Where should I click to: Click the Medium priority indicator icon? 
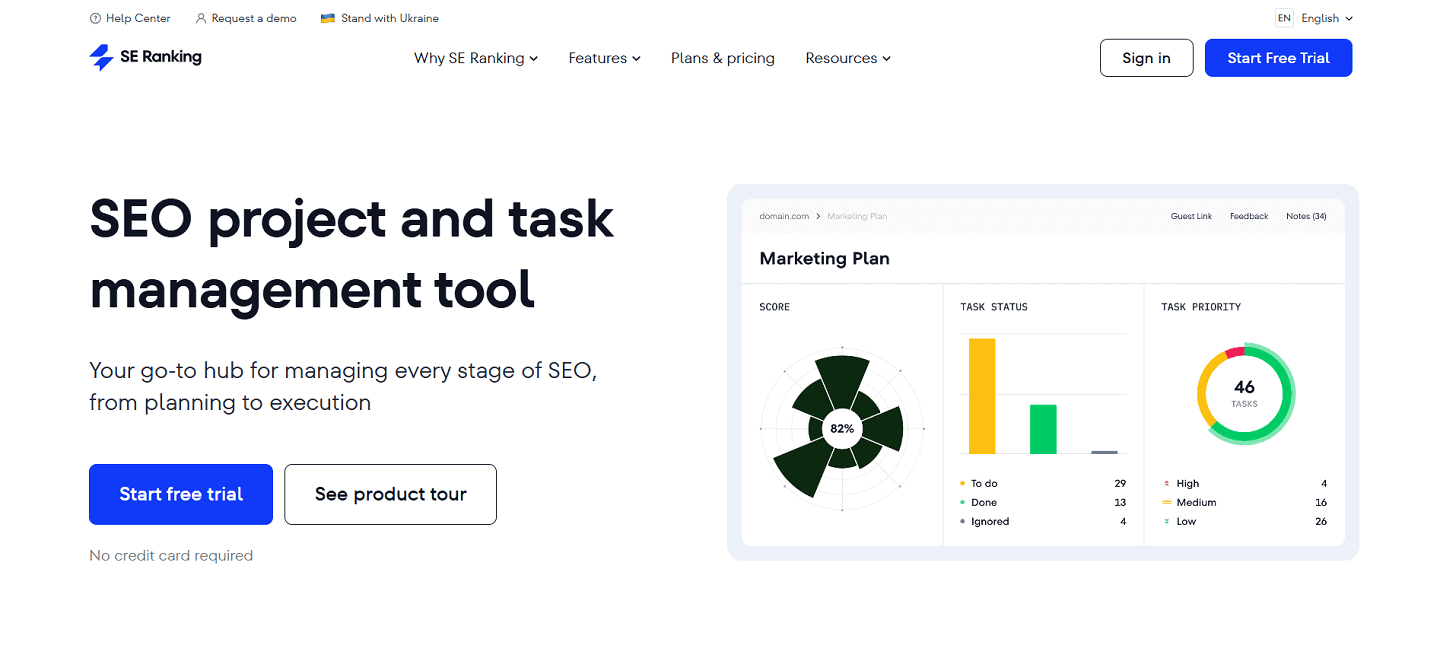(x=1167, y=502)
